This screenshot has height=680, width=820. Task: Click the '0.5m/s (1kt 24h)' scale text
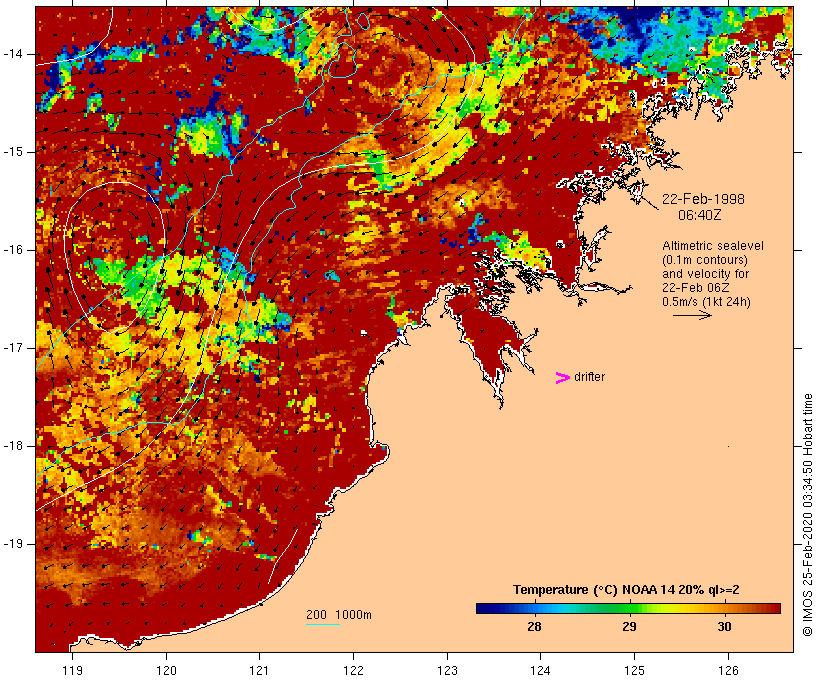[707, 302]
